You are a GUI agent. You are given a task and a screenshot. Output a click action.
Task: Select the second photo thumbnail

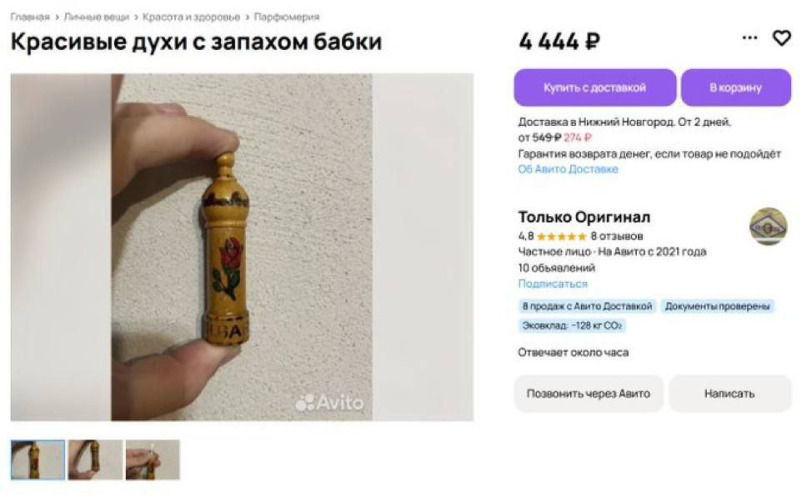96,459
